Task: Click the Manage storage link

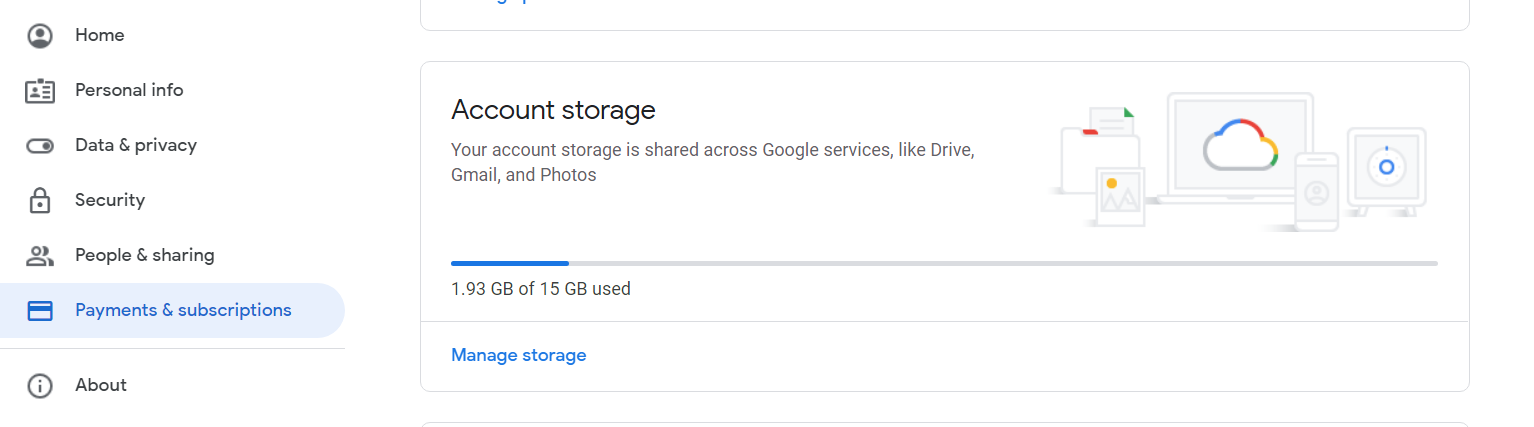Action: click(x=519, y=355)
